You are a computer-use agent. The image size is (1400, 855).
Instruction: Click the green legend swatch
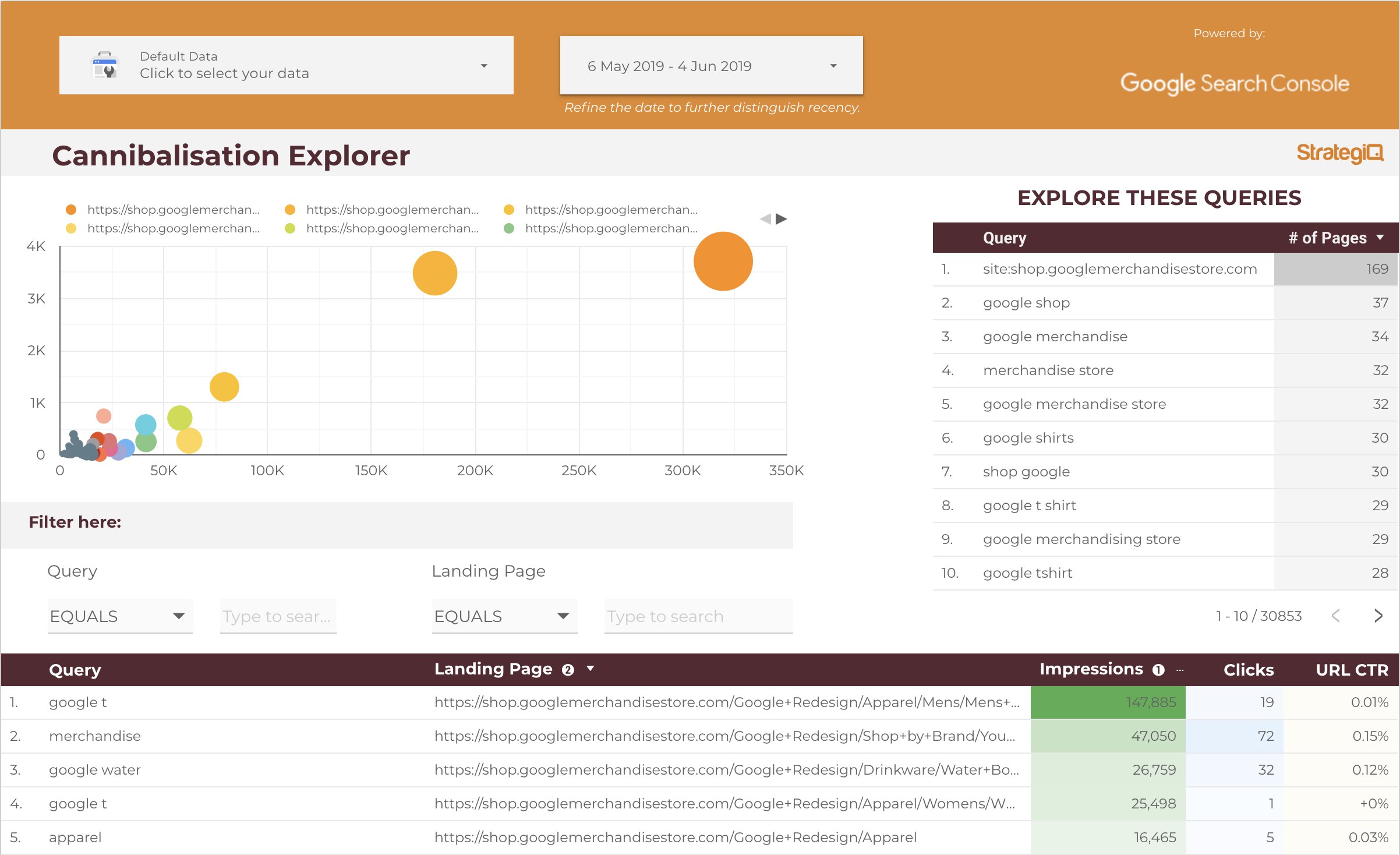click(x=509, y=228)
